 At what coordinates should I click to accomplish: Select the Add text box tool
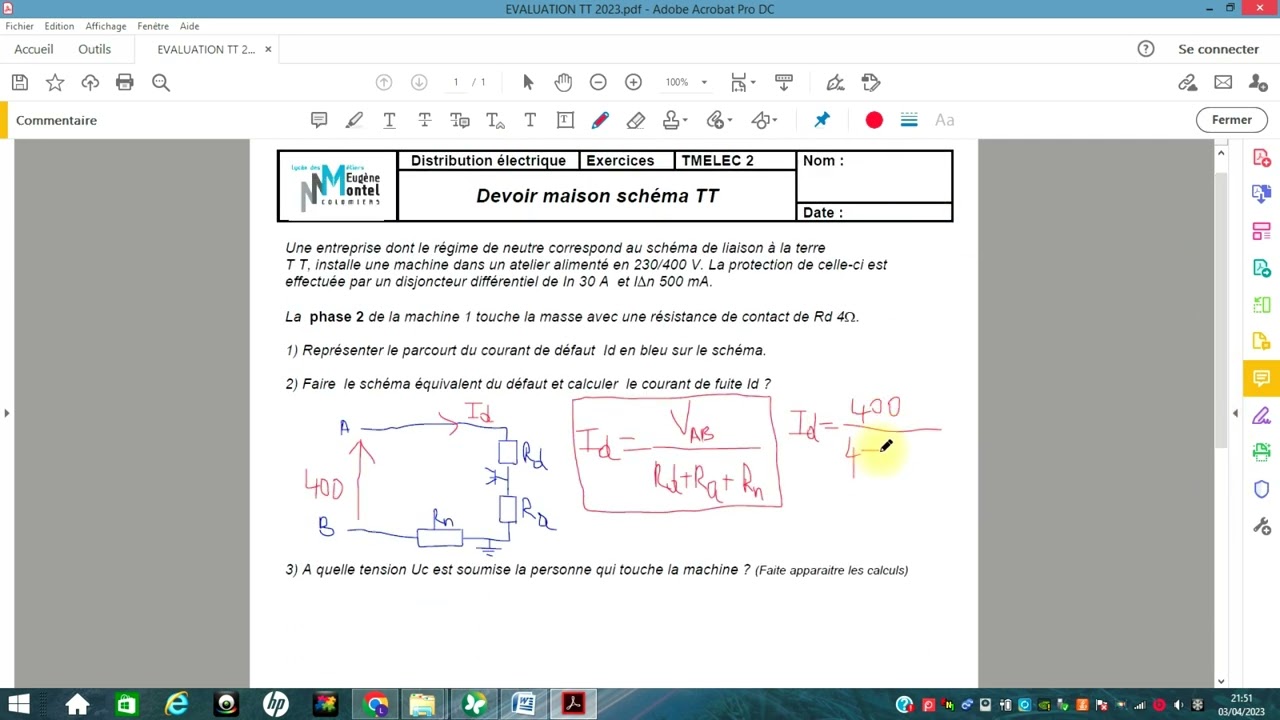[x=565, y=120]
